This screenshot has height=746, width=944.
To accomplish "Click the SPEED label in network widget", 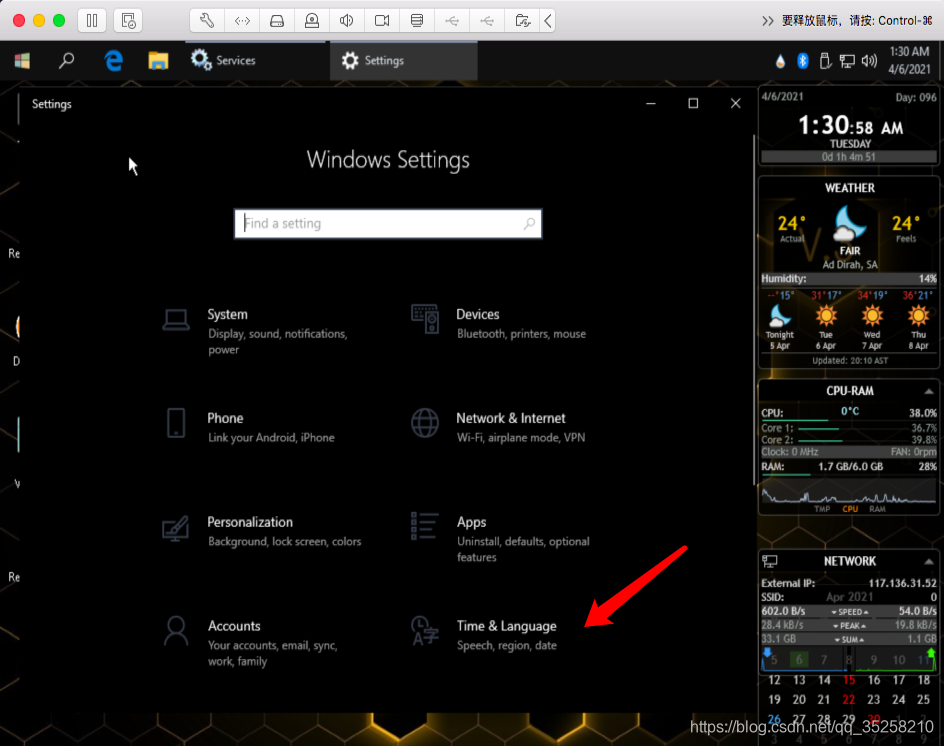I will [850, 612].
